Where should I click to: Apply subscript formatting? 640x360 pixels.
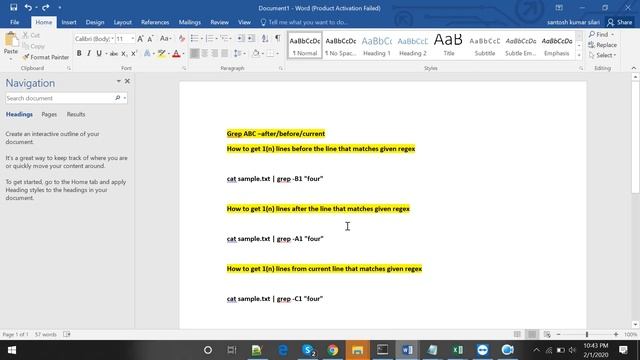tap(124, 53)
